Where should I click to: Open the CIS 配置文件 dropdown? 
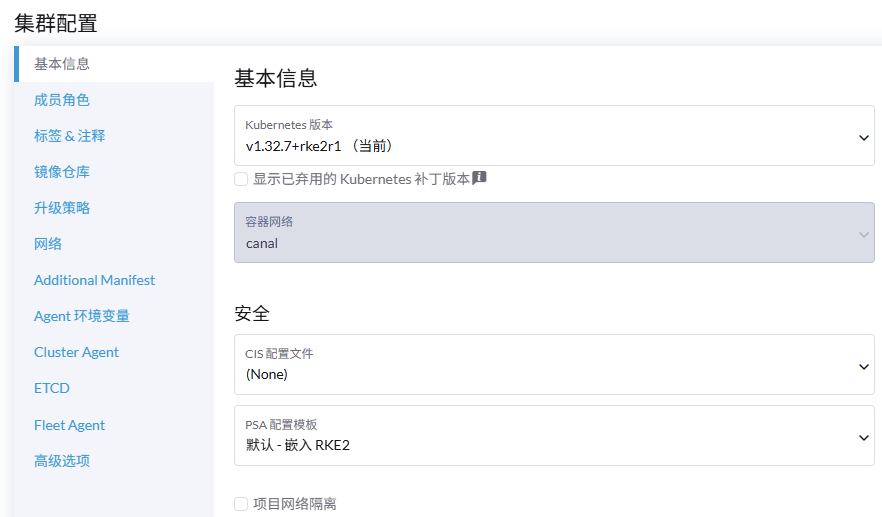coord(554,365)
